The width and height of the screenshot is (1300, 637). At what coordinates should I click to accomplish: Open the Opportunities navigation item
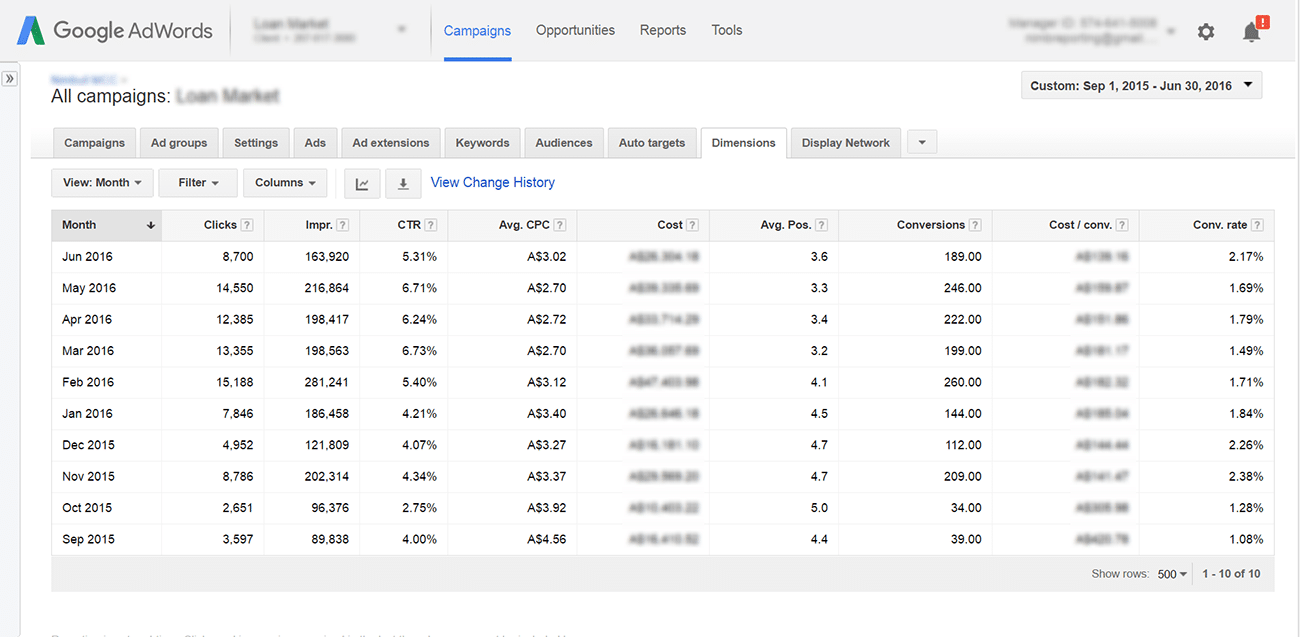(x=575, y=30)
